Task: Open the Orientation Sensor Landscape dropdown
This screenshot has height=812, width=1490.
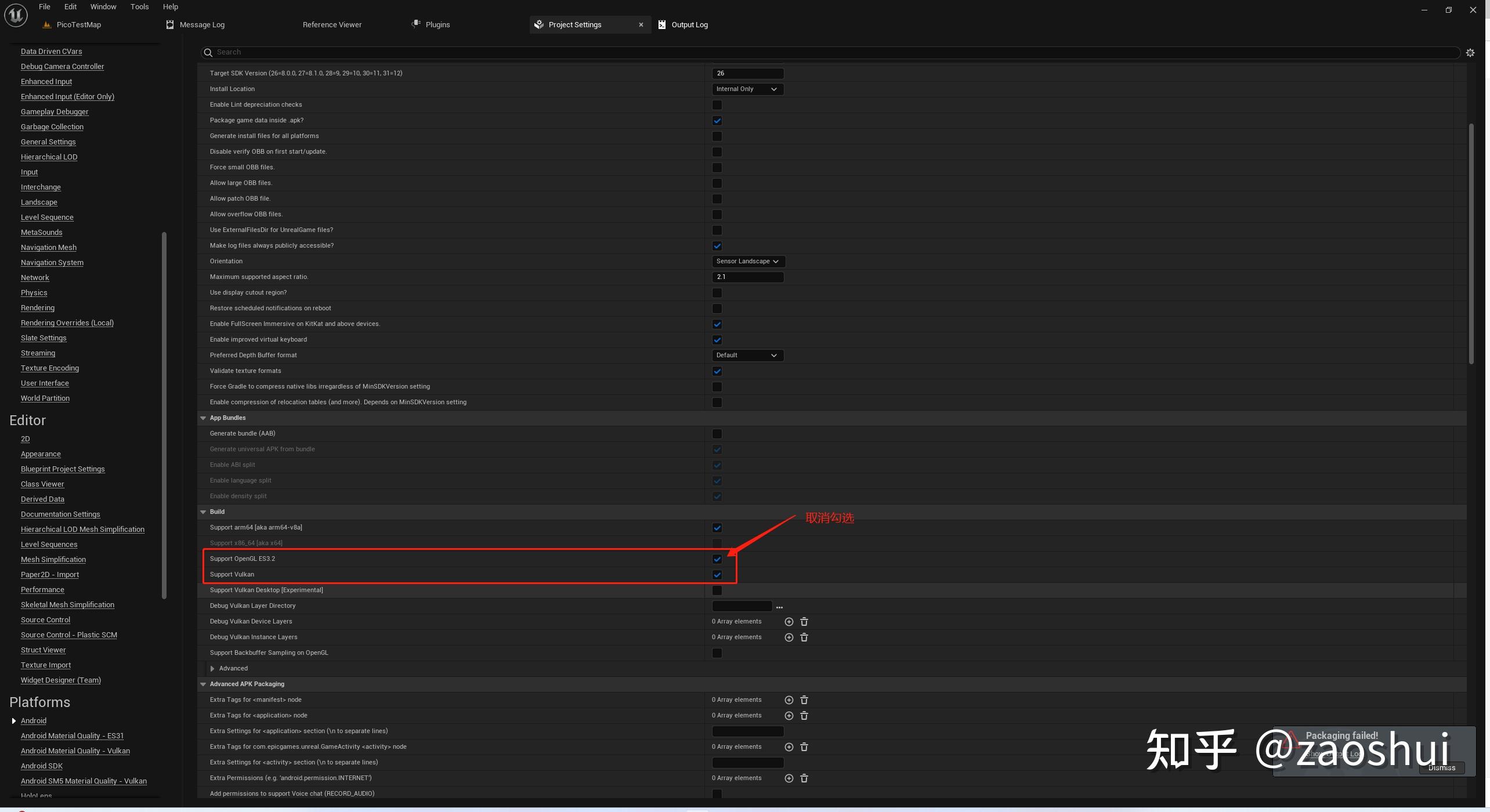Action: point(748,262)
